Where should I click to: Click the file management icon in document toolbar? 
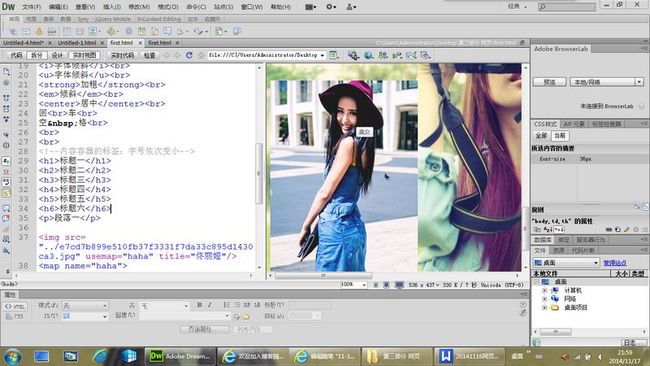383,55
